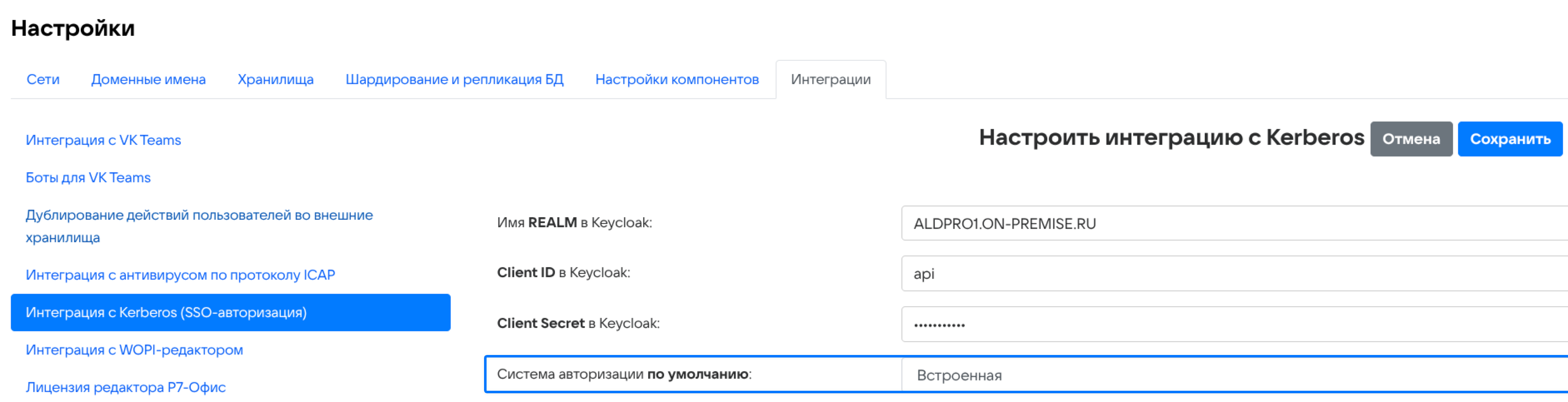Screen dimensions: 1568x402
Task: Click the blue Сохранить button
Action: pyautogui.click(x=1510, y=139)
